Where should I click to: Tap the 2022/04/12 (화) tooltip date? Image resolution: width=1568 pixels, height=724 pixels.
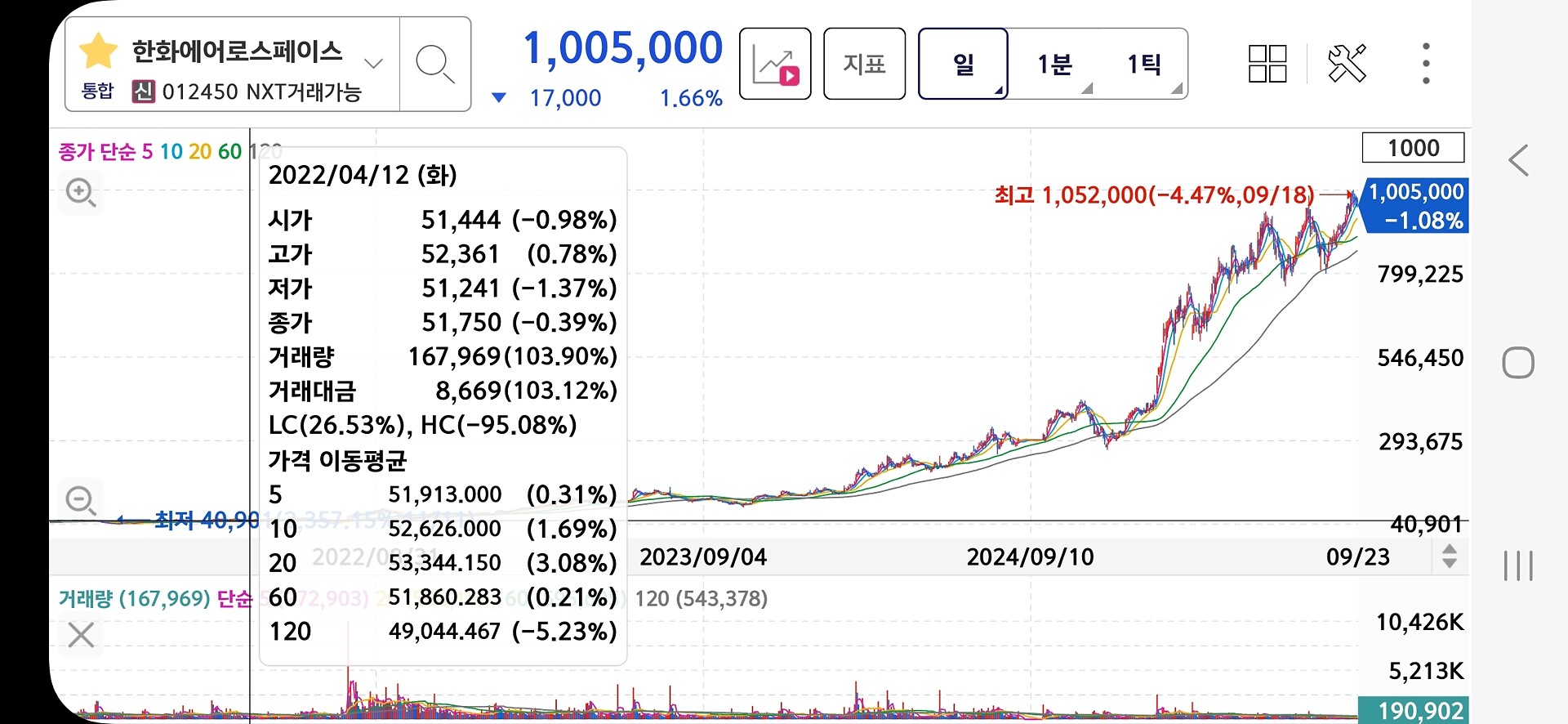(x=363, y=175)
